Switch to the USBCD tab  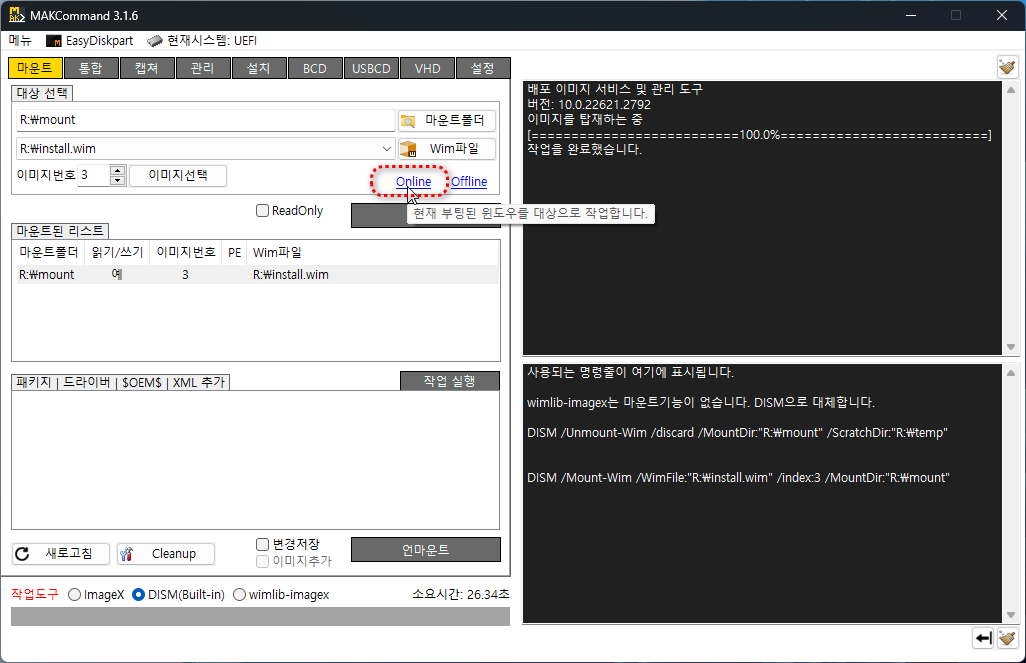pyautogui.click(x=371, y=68)
